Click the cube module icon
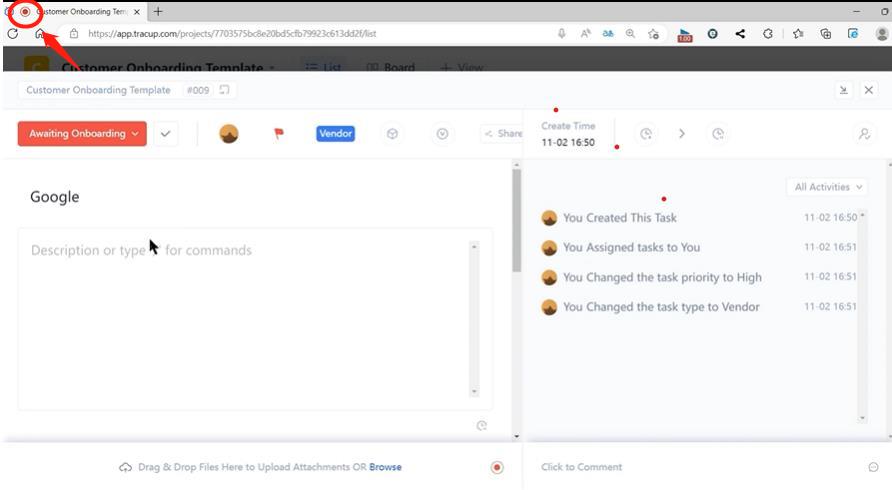 pos(393,134)
